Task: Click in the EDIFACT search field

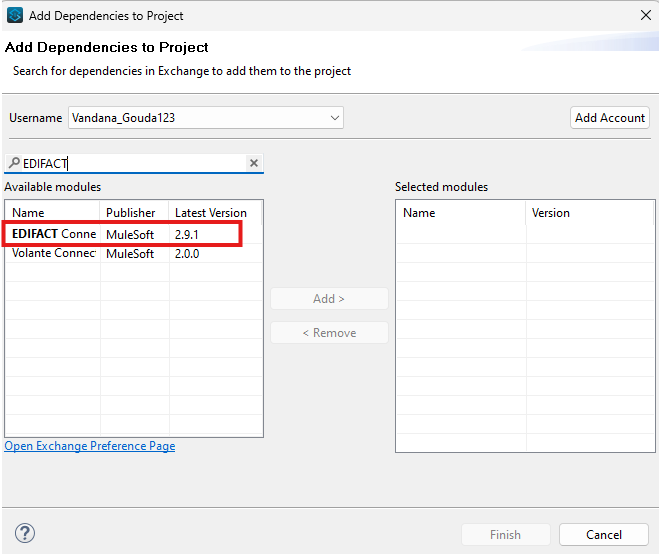Action: coord(134,163)
